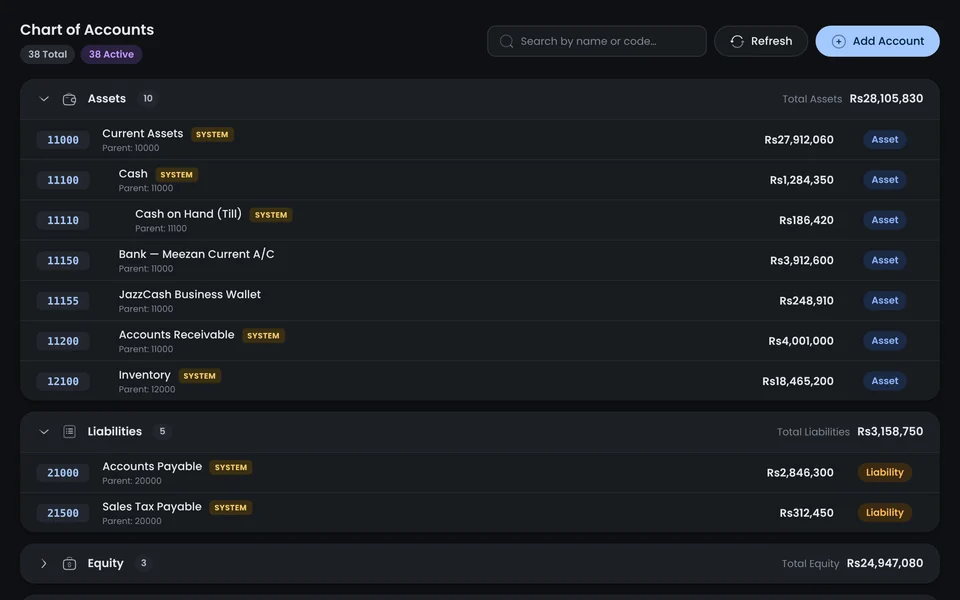Click account code 11200
Screen dimensions: 960x600
tap(63, 341)
